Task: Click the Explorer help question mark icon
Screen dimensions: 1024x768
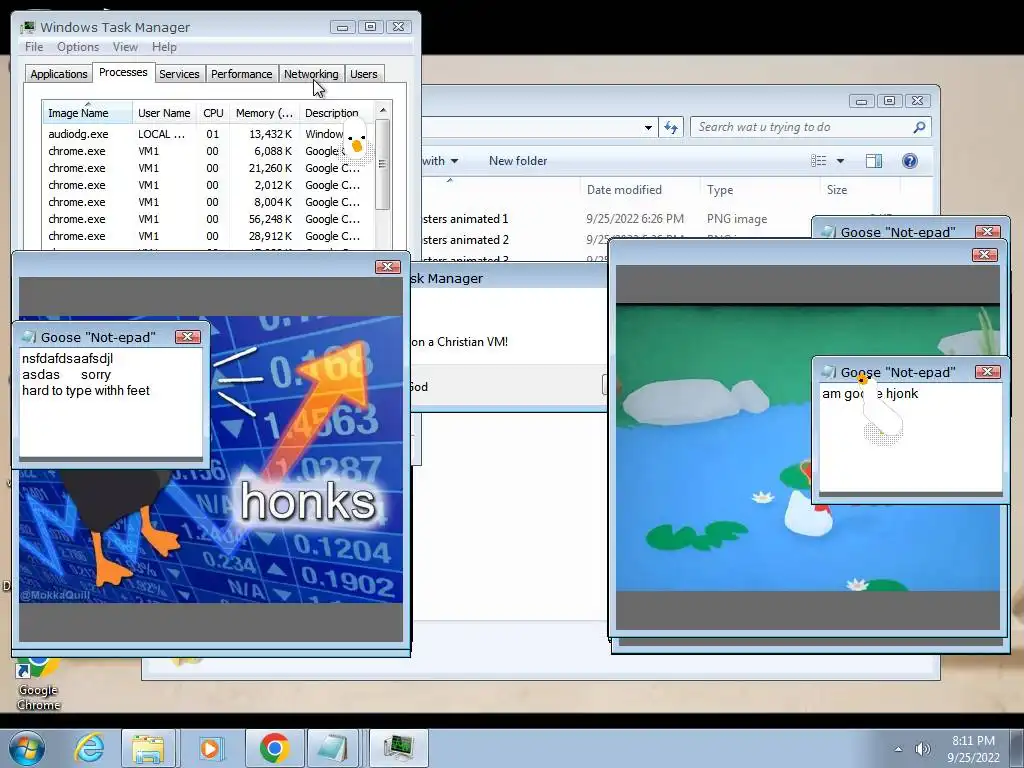Action: coord(909,161)
